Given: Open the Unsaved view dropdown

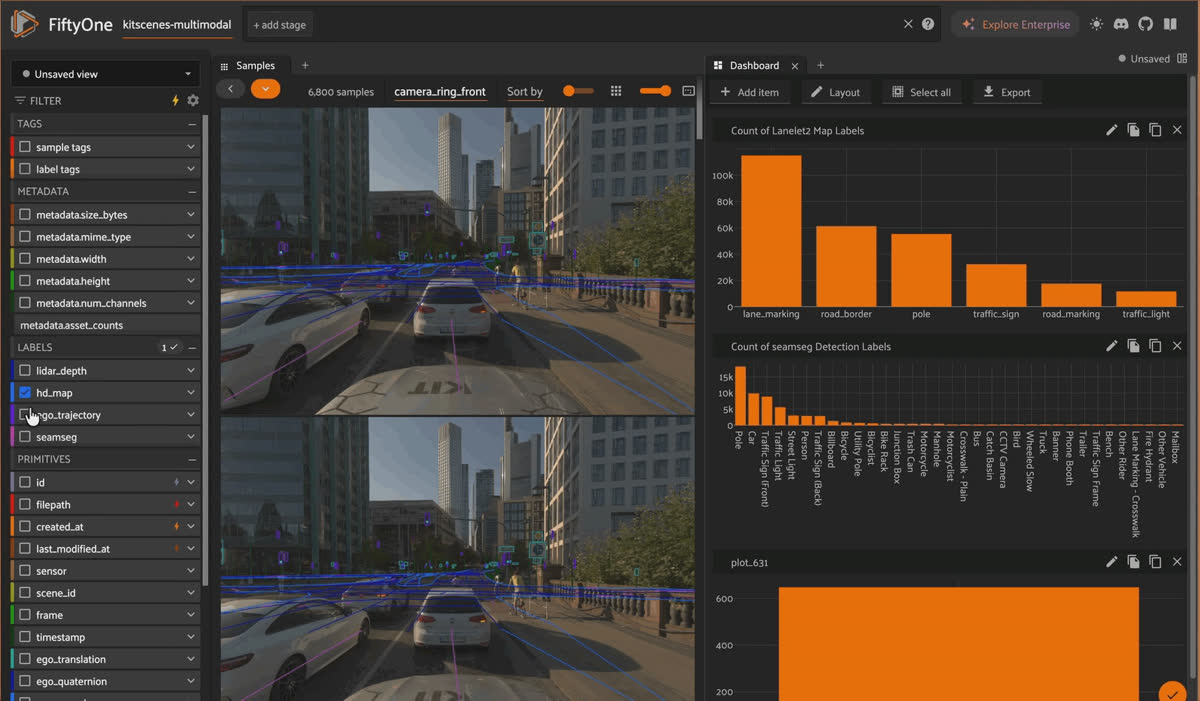Looking at the screenshot, I should point(105,74).
